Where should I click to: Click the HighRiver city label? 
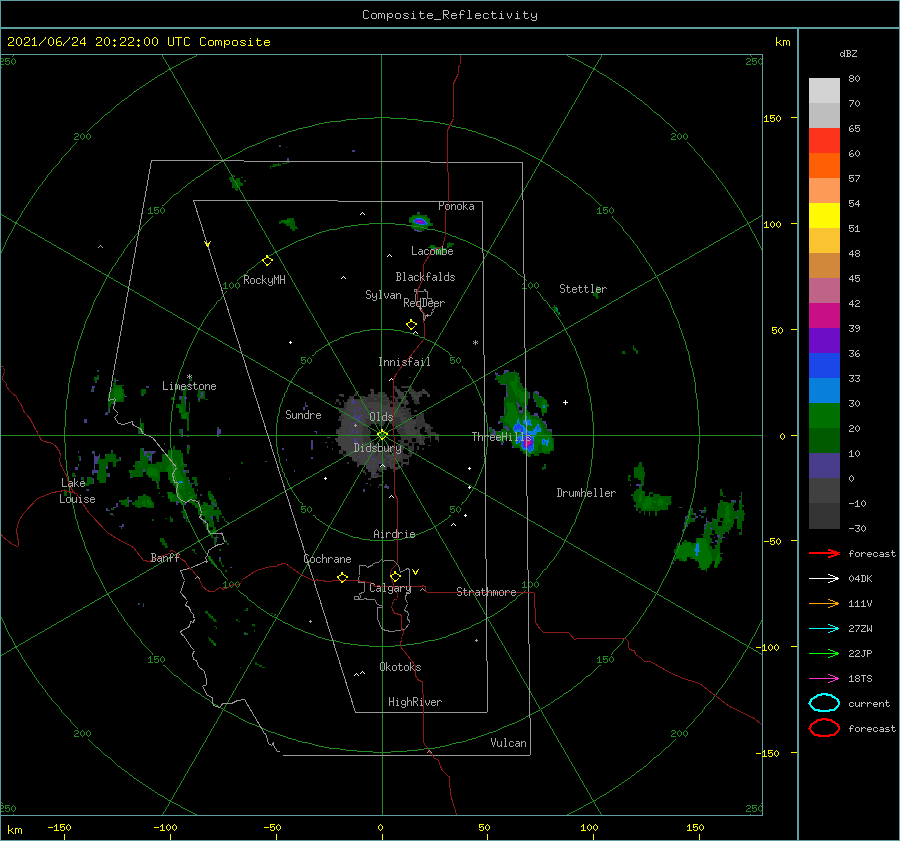(x=415, y=702)
